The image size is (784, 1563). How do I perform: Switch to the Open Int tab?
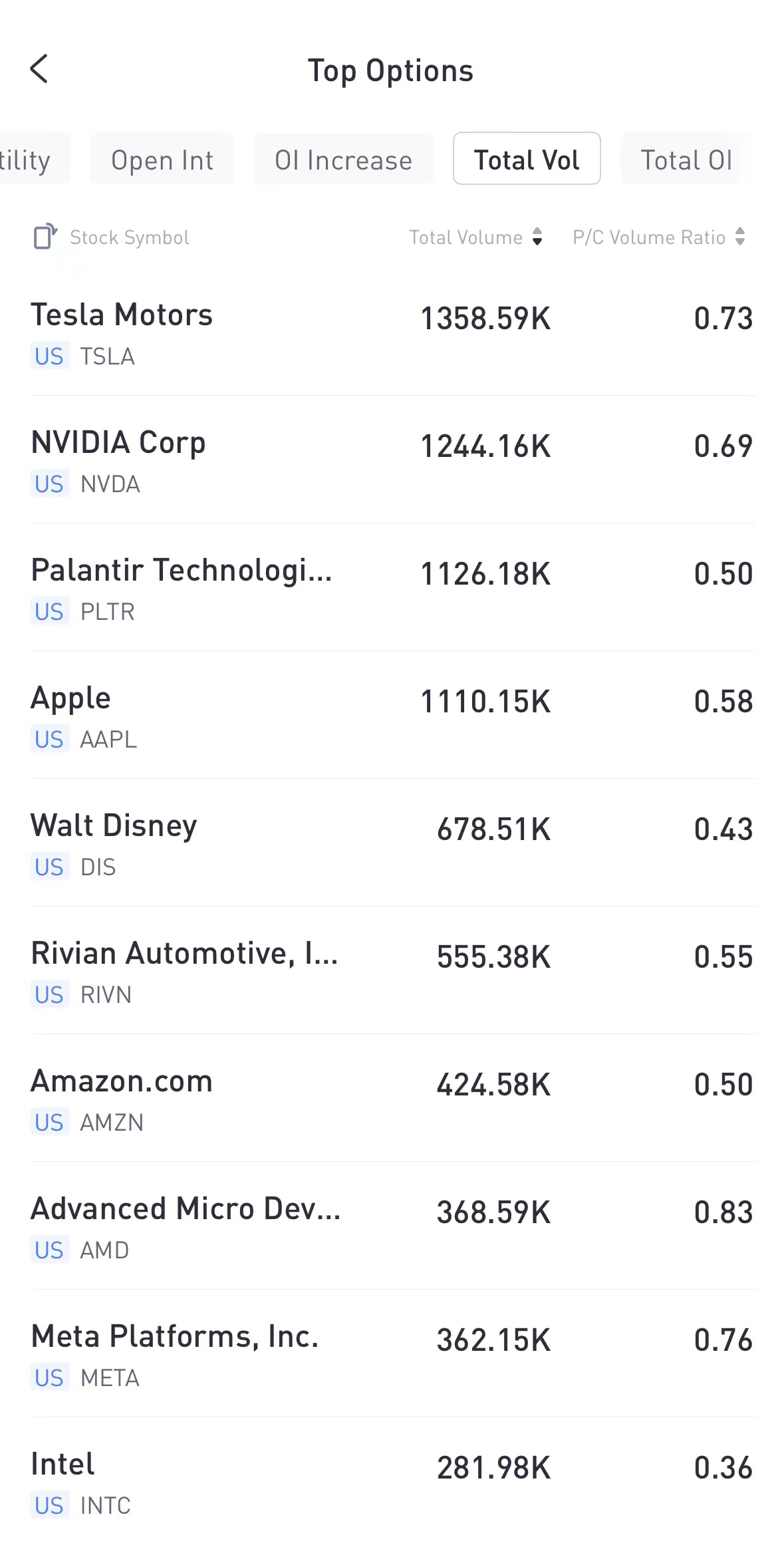(162, 160)
